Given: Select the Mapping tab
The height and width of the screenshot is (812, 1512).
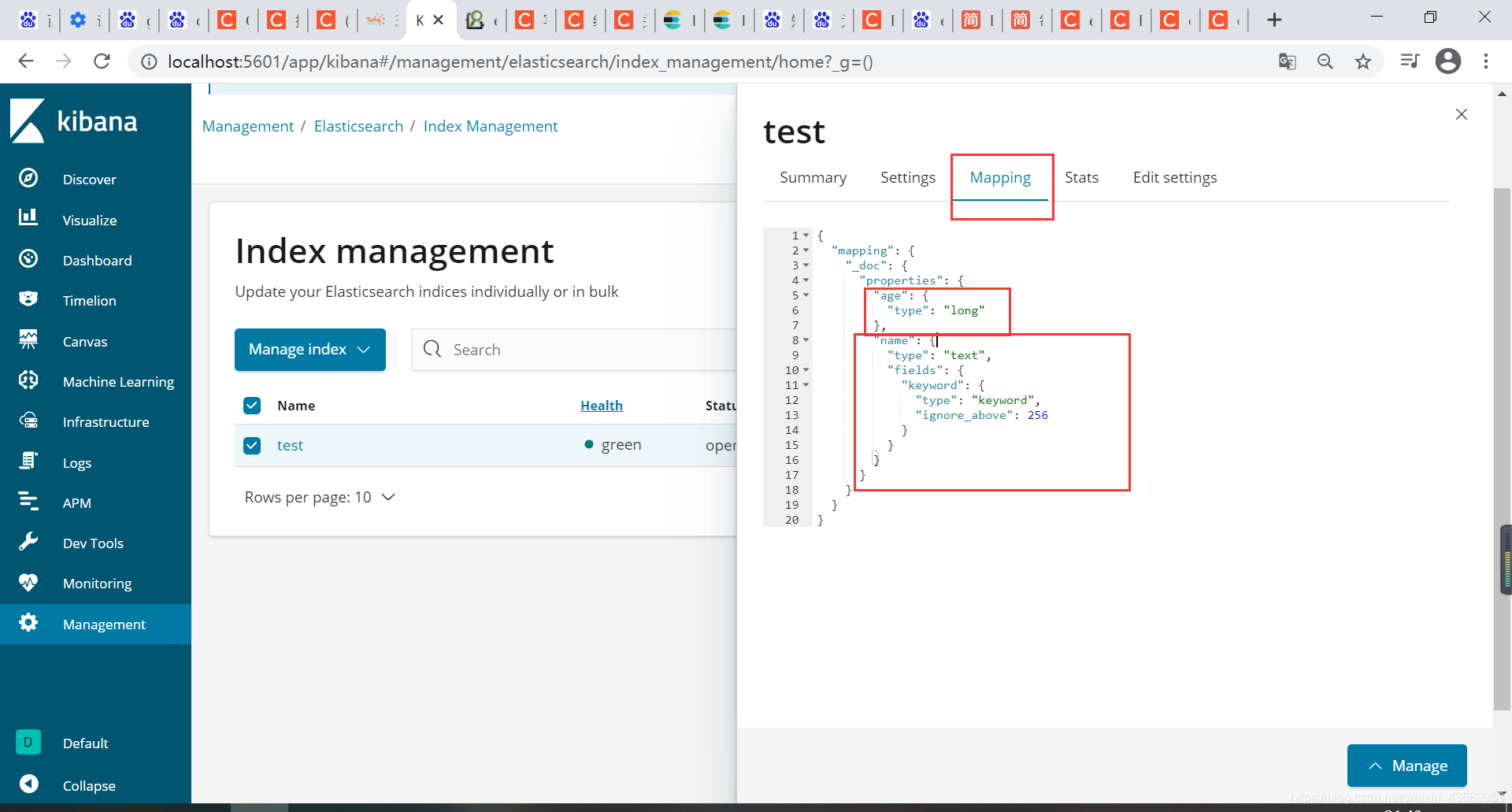Looking at the screenshot, I should point(1000,178).
